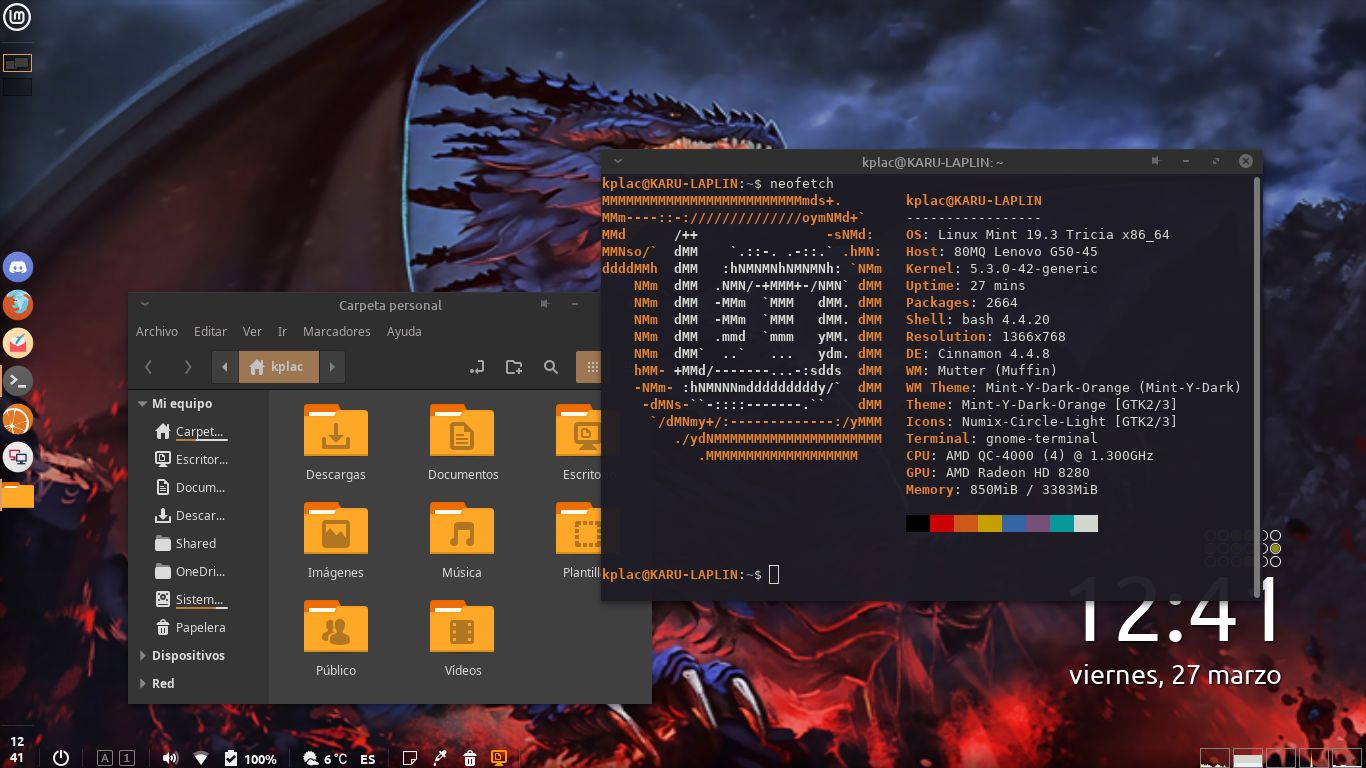Create a new folder using the toolbar icon

514,367
